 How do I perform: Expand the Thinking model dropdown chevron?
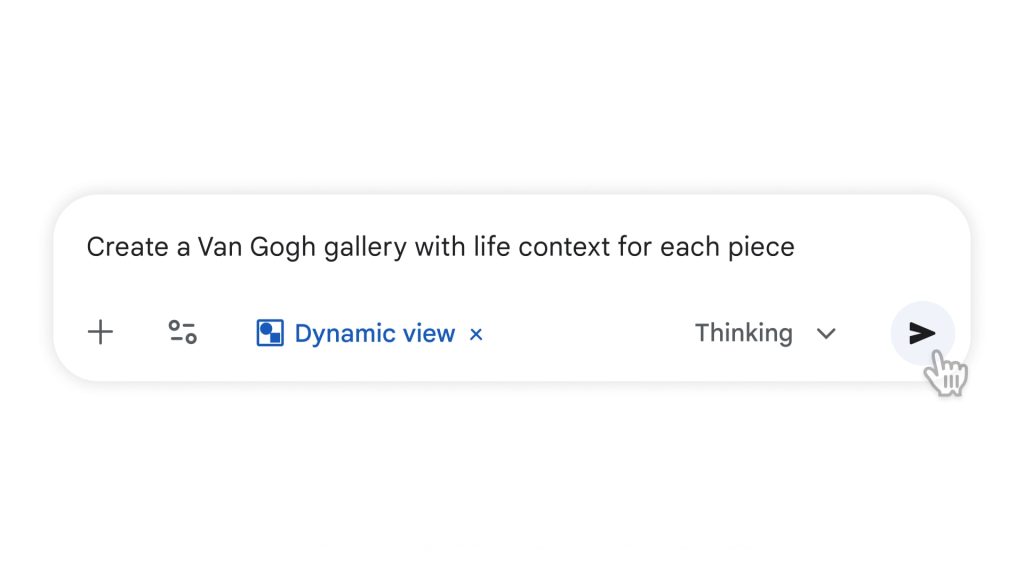826,334
